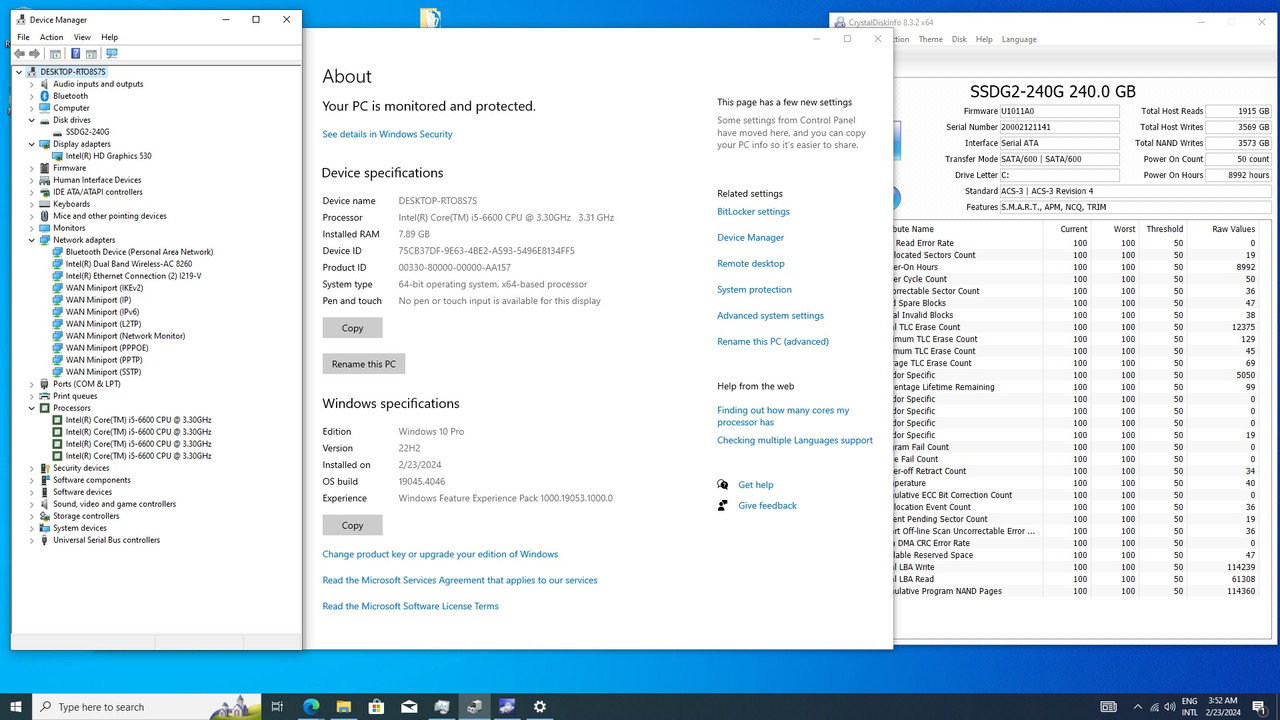
Task: Select the SSDG2-240G disk drive entry
Action: pos(87,132)
